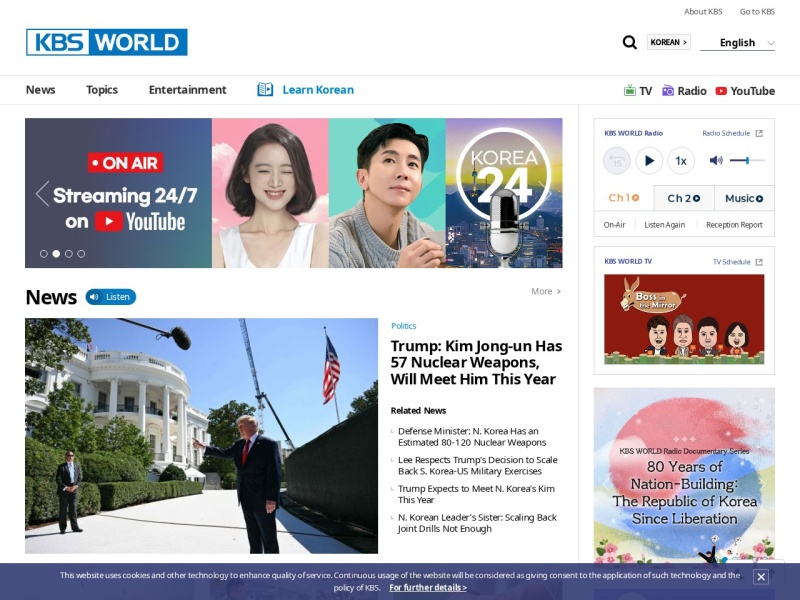Select first carousel dot indicator

[44, 254]
